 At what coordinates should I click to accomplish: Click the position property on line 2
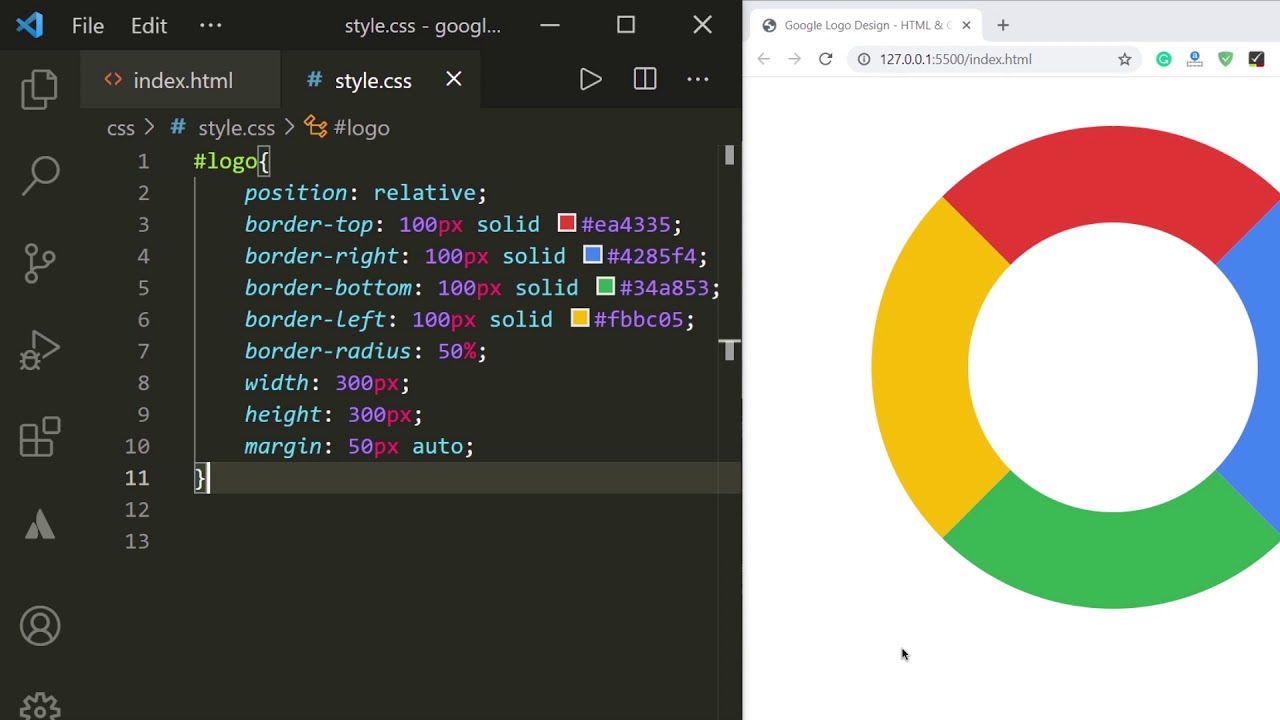(296, 192)
